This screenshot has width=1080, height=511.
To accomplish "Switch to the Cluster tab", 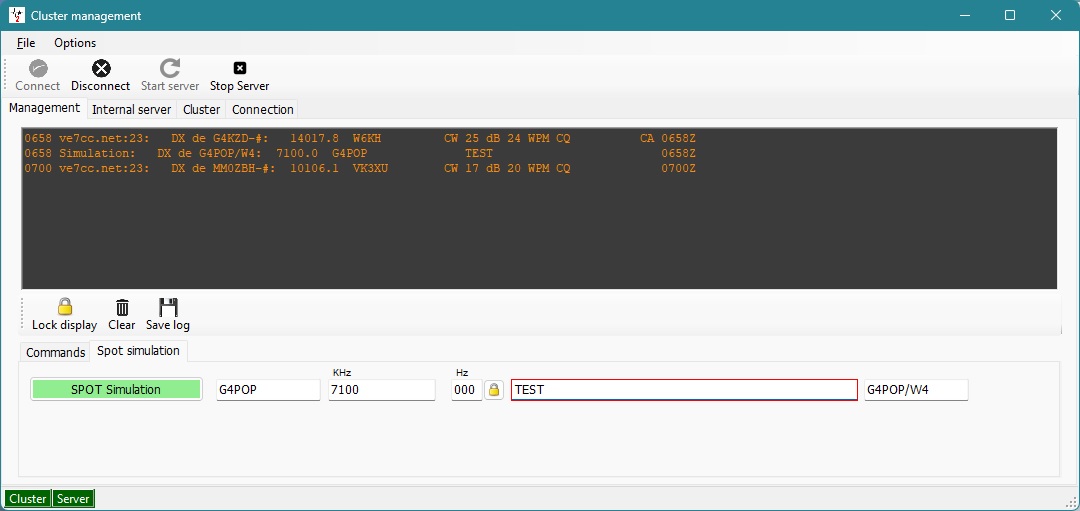I will pyautogui.click(x=201, y=110).
